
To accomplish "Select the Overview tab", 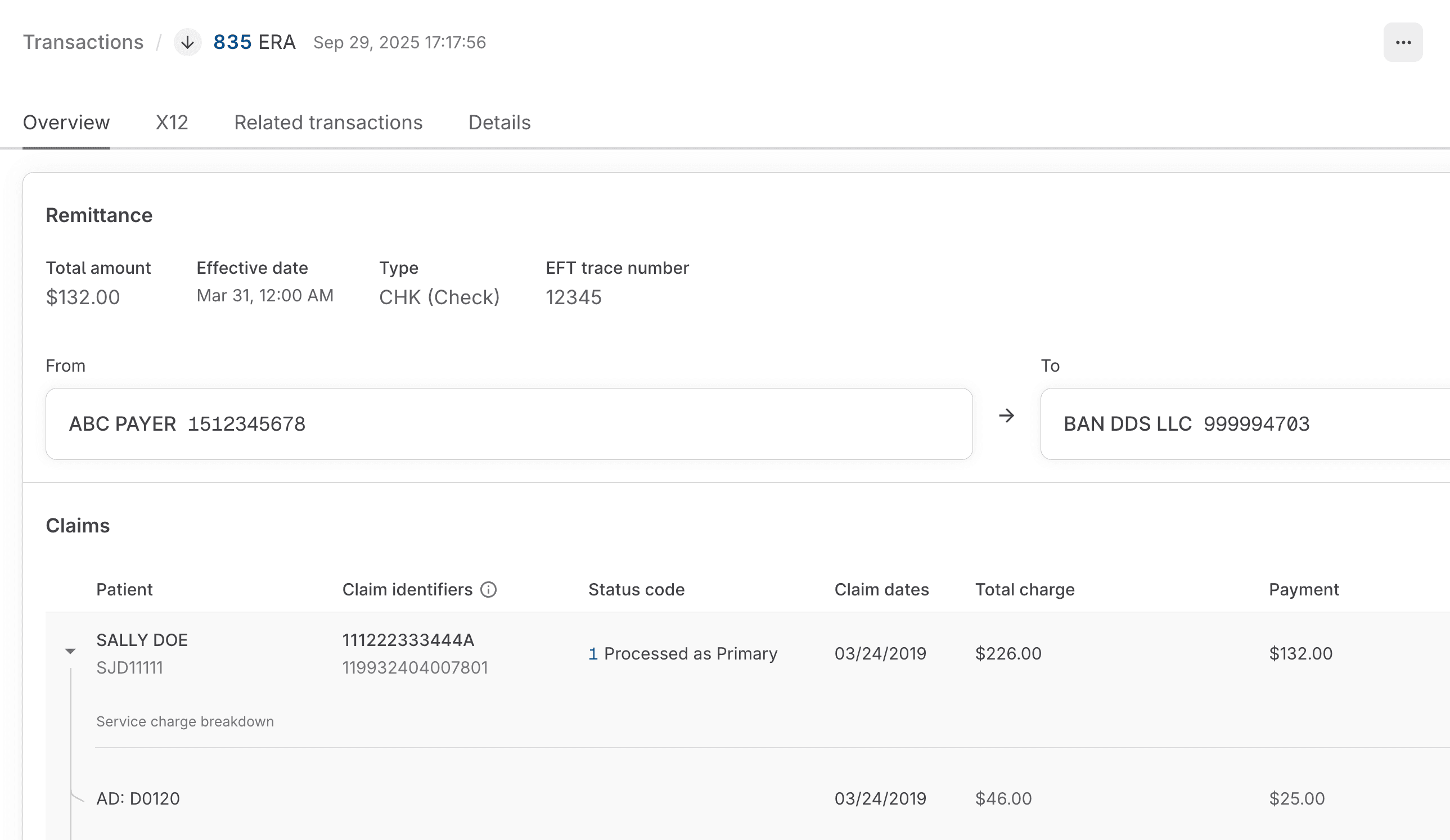I will point(66,123).
